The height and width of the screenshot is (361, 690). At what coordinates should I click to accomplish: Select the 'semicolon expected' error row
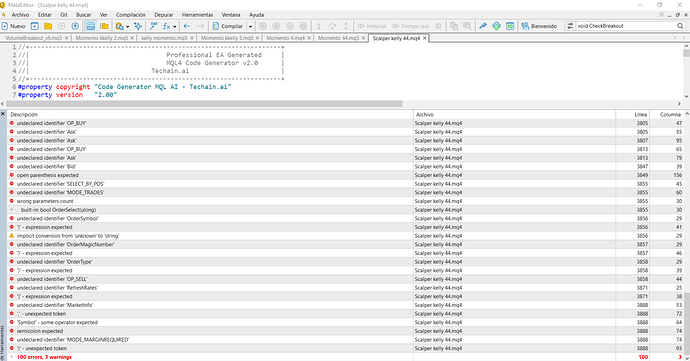pos(345,331)
